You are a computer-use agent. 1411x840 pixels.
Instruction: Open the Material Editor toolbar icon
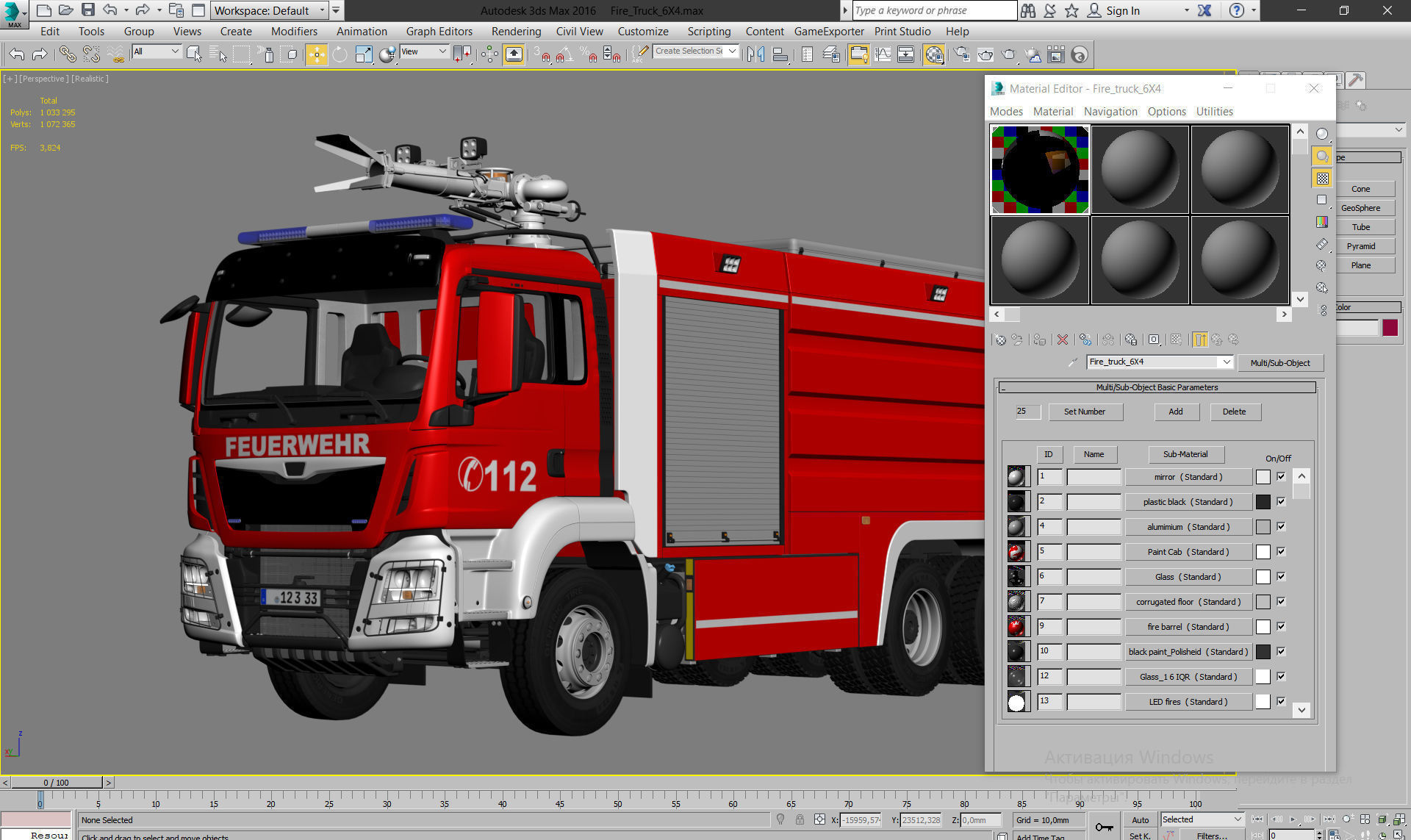(x=934, y=54)
